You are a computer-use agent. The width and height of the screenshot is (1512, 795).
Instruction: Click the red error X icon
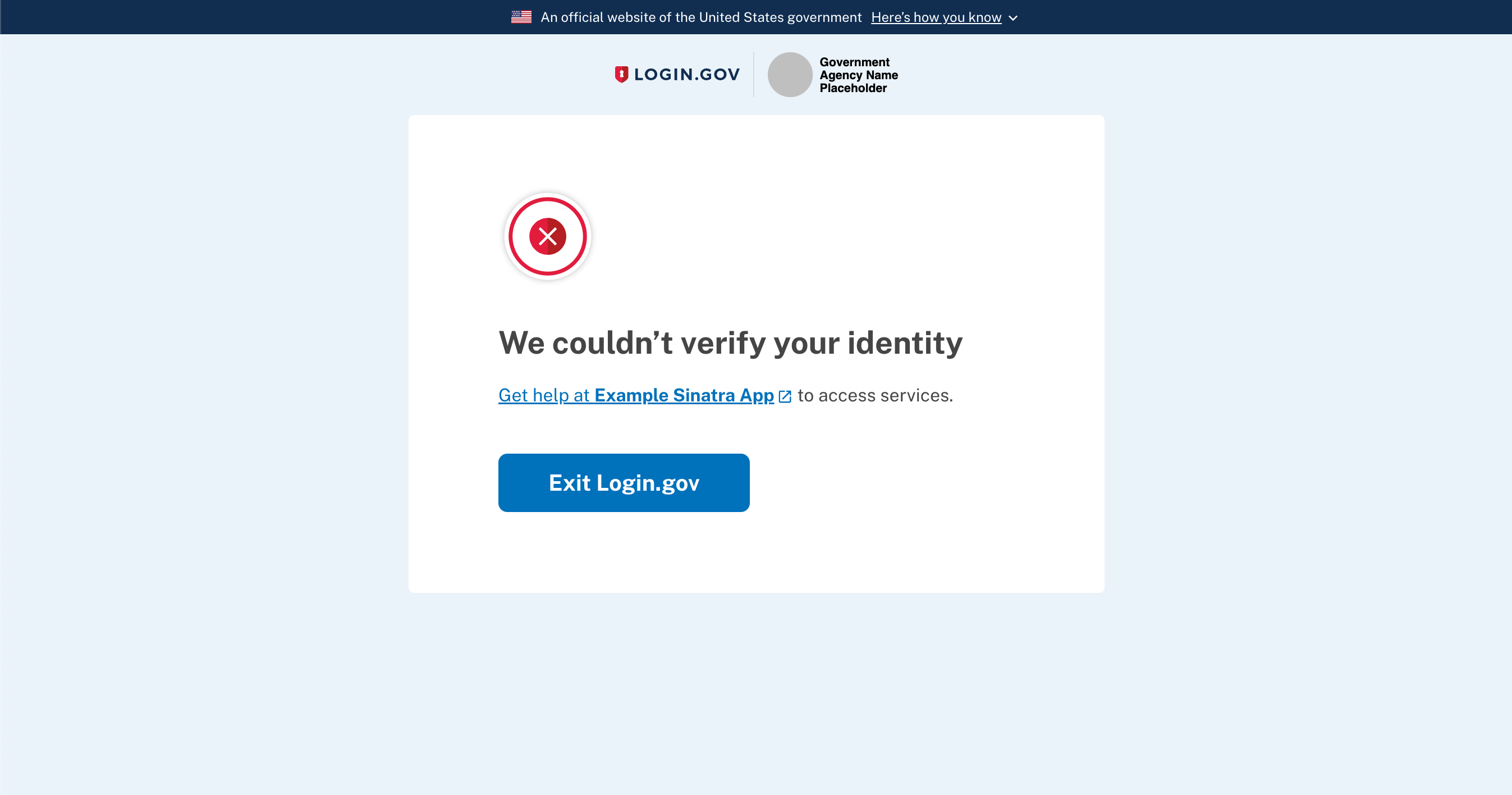(x=548, y=236)
